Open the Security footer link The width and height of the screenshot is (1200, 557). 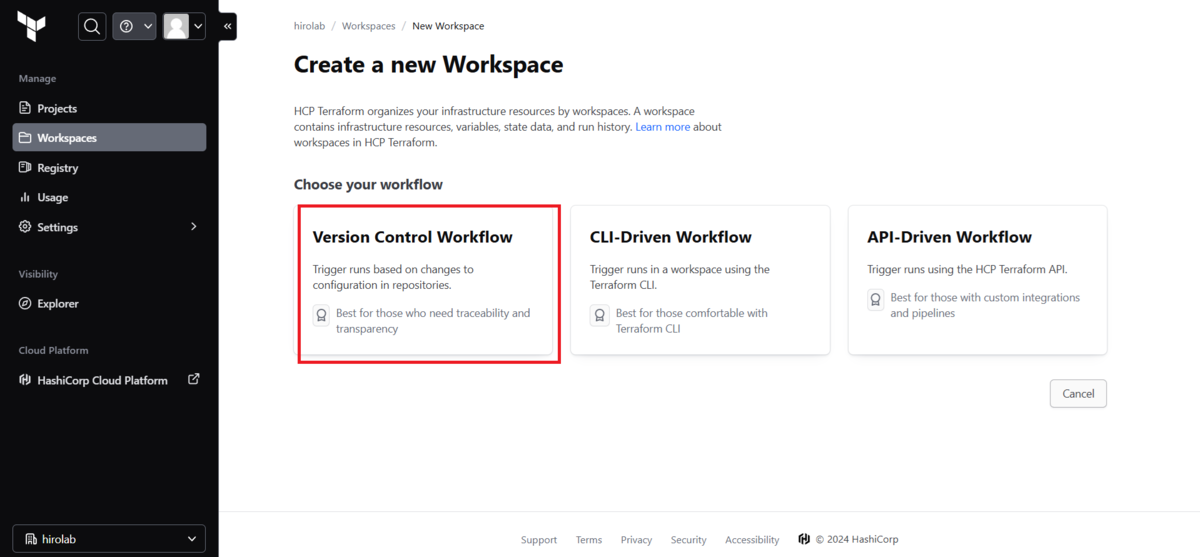[689, 540]
